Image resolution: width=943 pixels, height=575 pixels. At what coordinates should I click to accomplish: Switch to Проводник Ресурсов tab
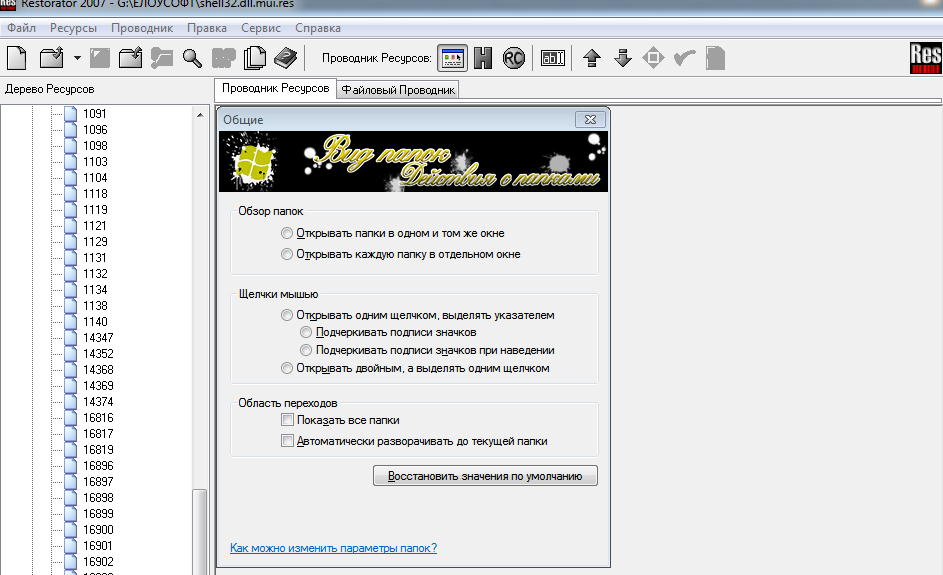click(x=275, y=88)
